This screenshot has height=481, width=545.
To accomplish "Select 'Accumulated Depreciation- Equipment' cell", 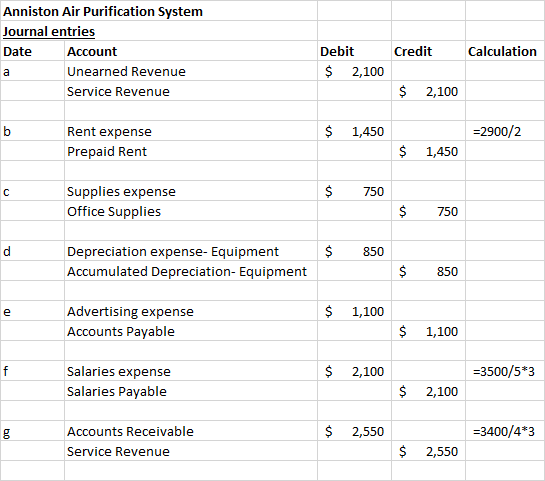I will click(191, 271).
